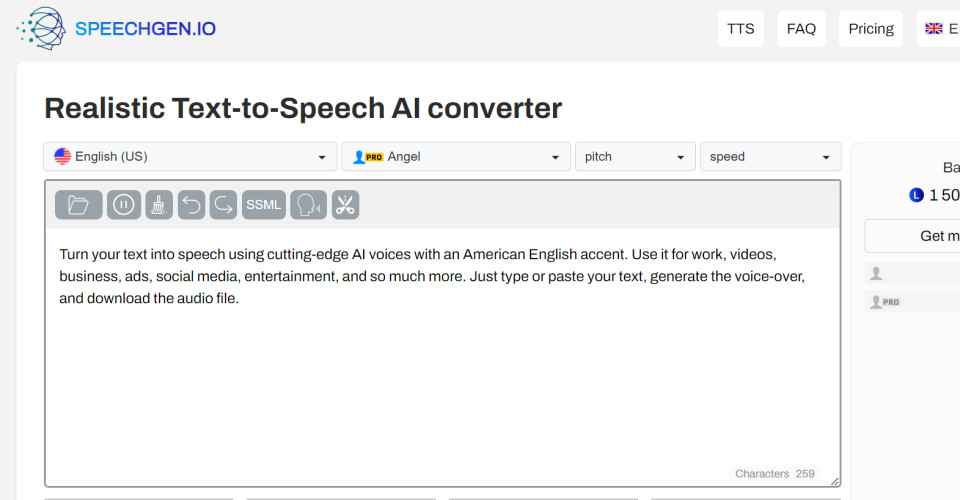This screenshot has height=500, width=960.
Task: Open the Pricing page
Action: [x=871, y=29]
